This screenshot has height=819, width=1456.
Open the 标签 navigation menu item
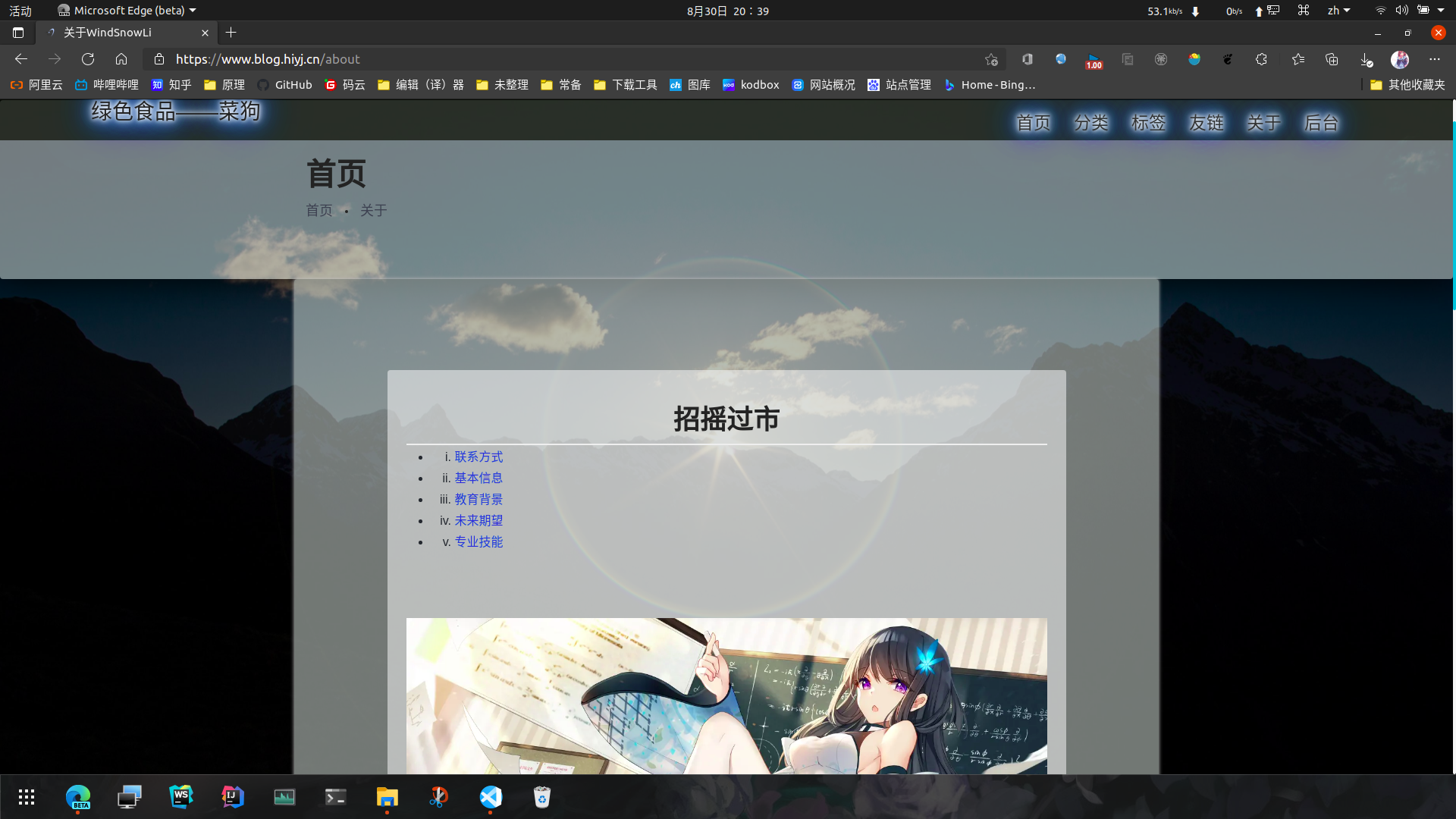[1148, 123]
